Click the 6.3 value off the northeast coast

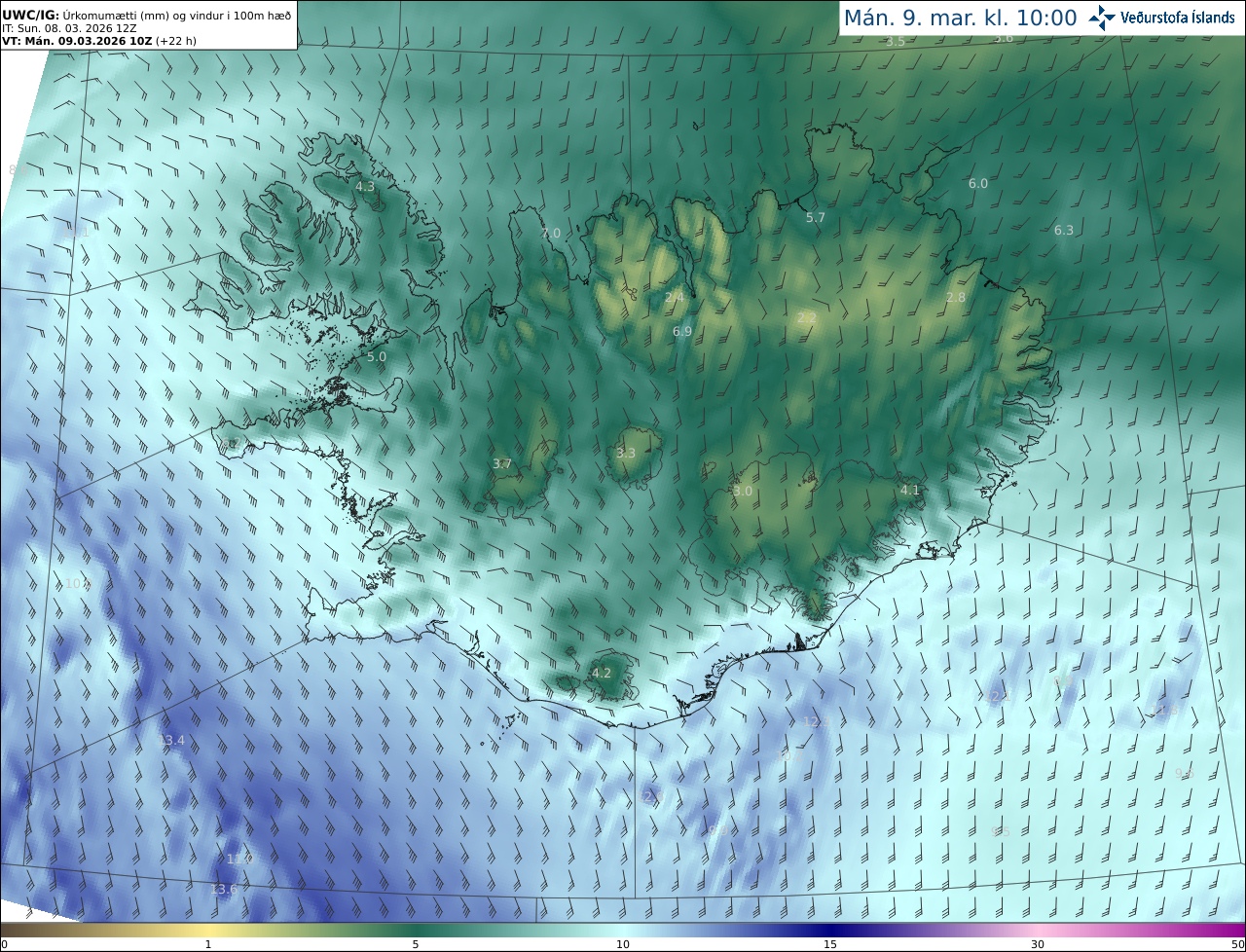click(1064, 231)
